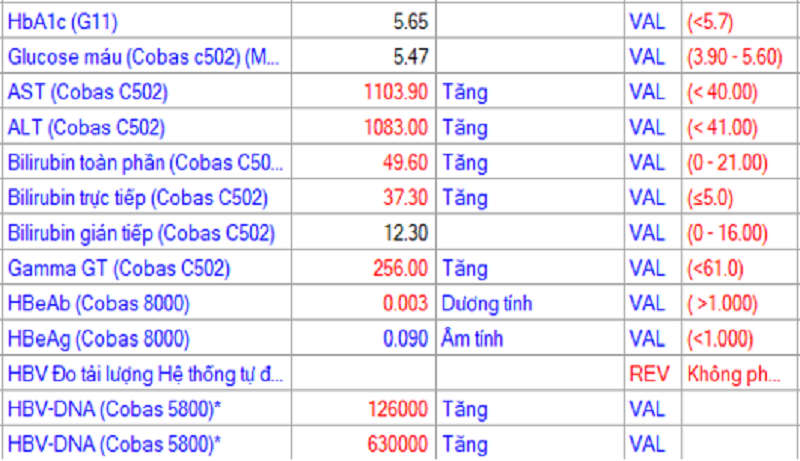Click the Gamma GT result value 256.00
800x461 pixels.
pyautogui.click(x=401, y=269)
